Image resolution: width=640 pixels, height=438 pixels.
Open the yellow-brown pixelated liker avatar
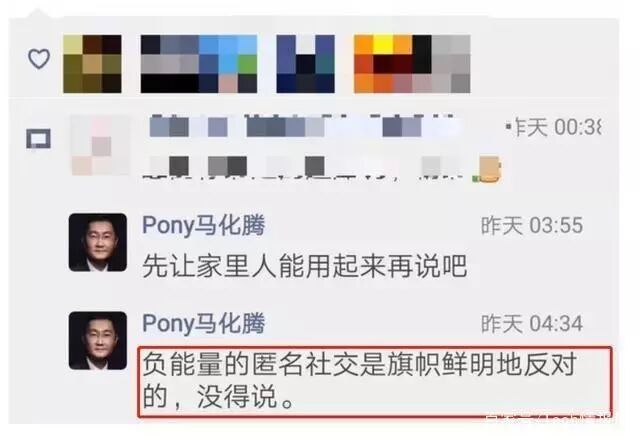pyautogui.click(x=92, y=64)
